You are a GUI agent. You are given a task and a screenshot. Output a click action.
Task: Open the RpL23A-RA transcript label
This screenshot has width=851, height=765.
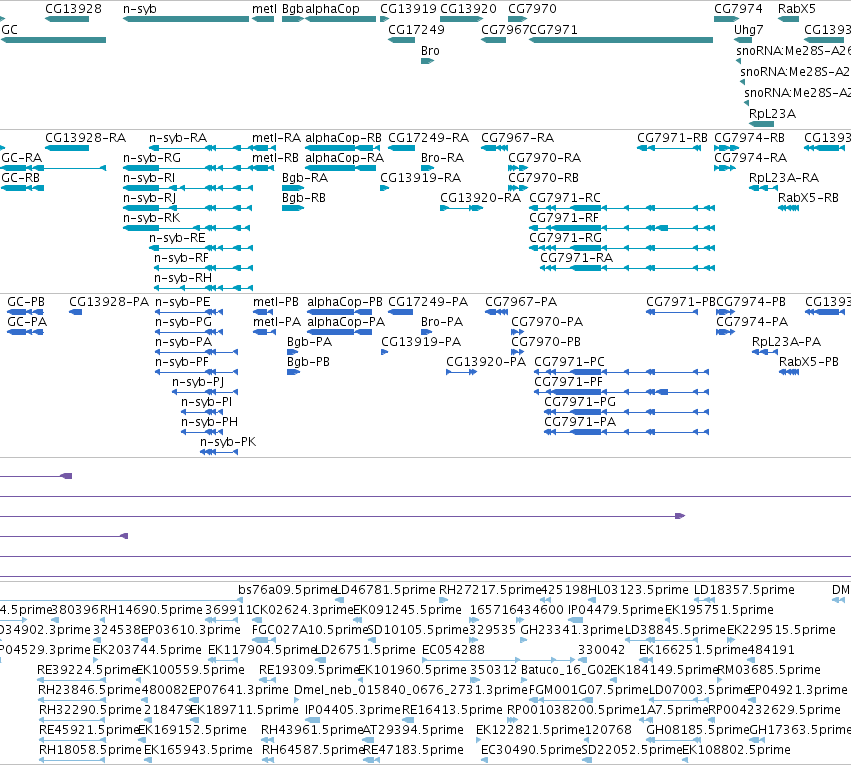pos(784,178)
